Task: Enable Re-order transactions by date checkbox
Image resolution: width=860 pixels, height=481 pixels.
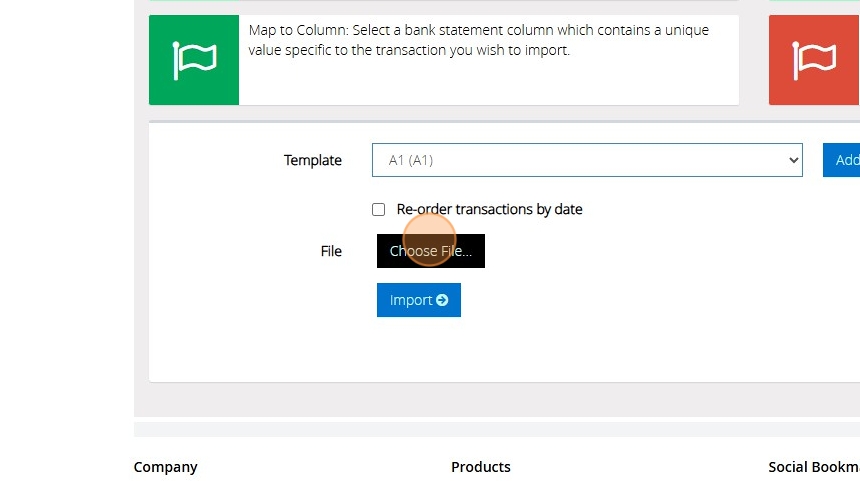Action: tap(378, 209)
